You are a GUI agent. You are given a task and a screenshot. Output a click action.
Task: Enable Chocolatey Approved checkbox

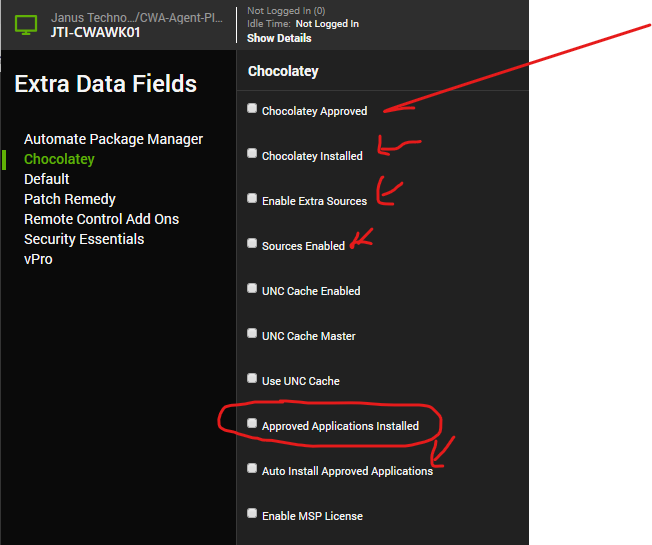pos(252,108)
